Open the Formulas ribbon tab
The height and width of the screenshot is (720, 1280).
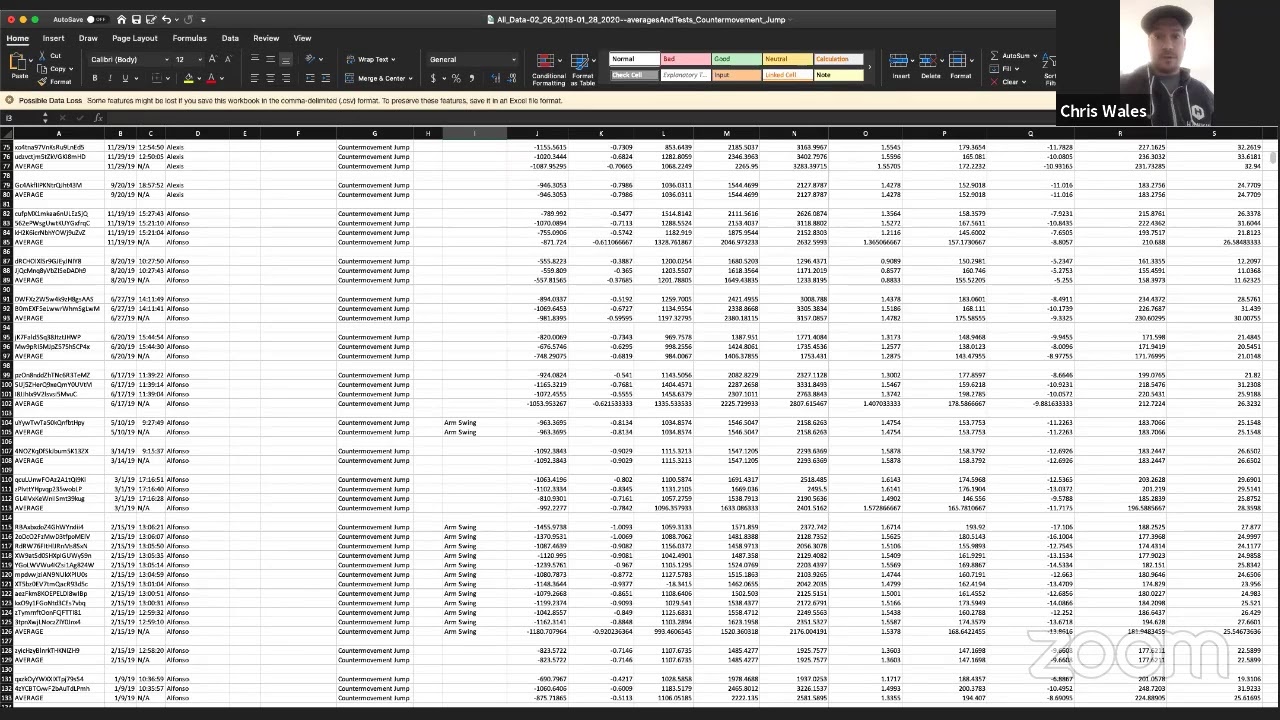tap(189, 38)
